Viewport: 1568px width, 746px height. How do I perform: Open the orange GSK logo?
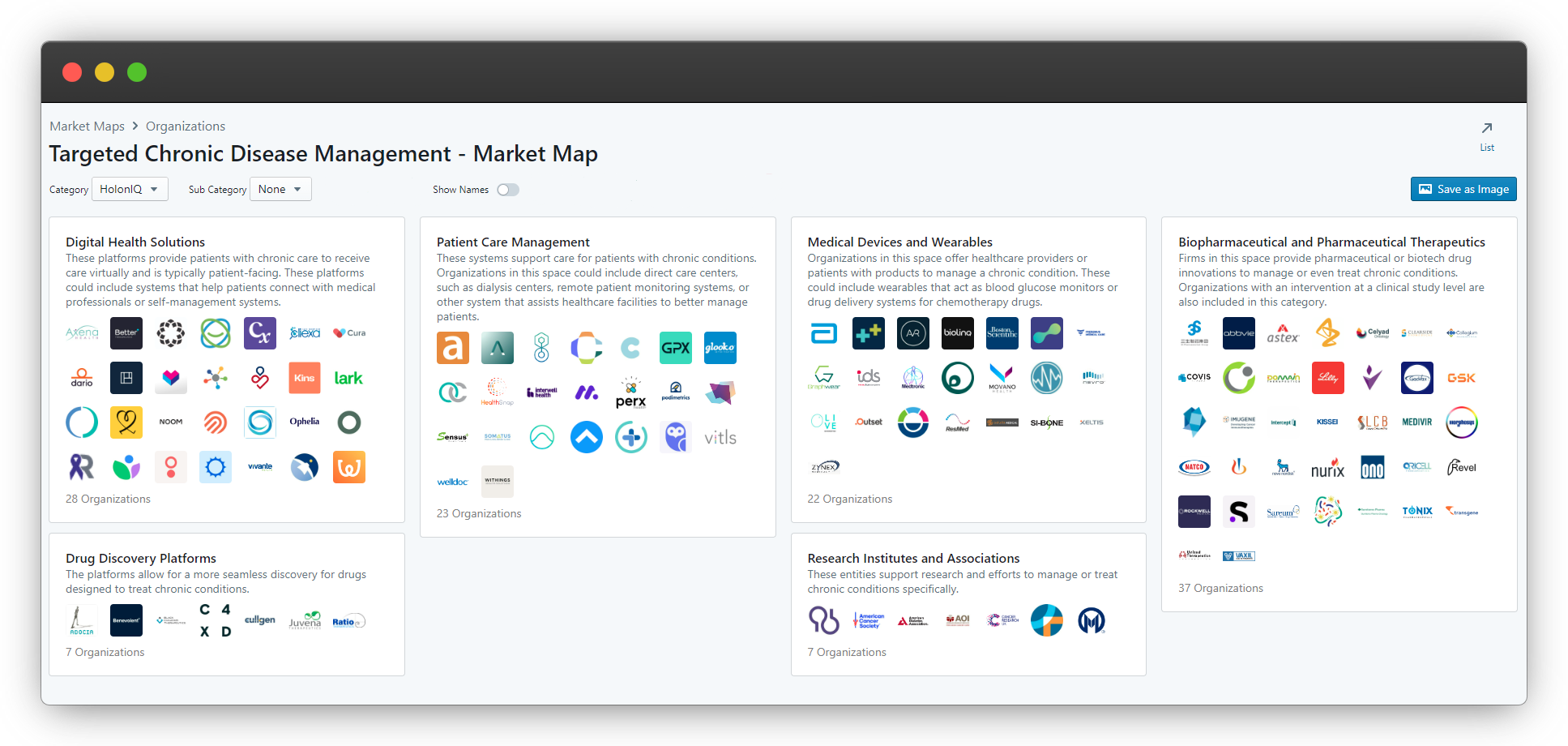tap(1462, 378)
